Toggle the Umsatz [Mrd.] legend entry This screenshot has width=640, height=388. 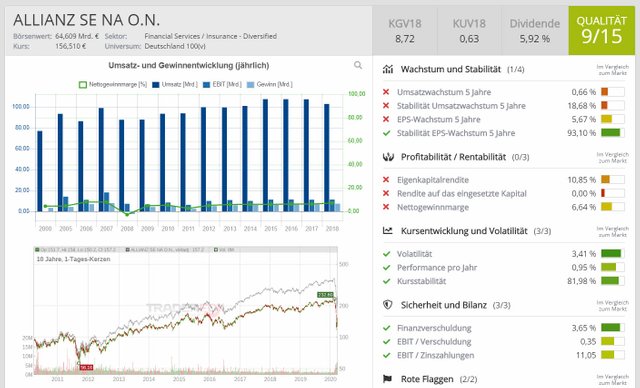click(175, 84)
